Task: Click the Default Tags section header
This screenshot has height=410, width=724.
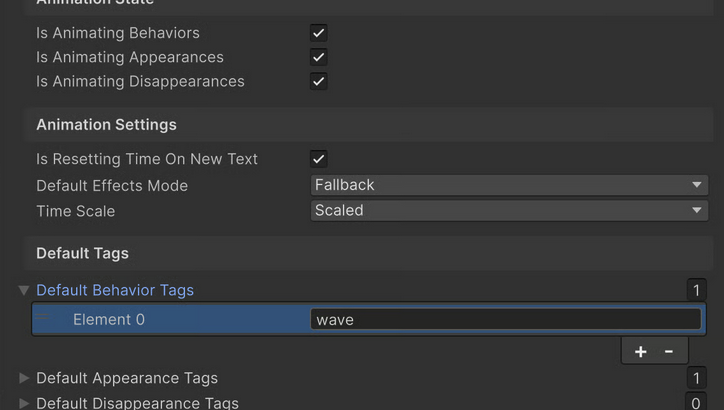Action: click(82, 253)
